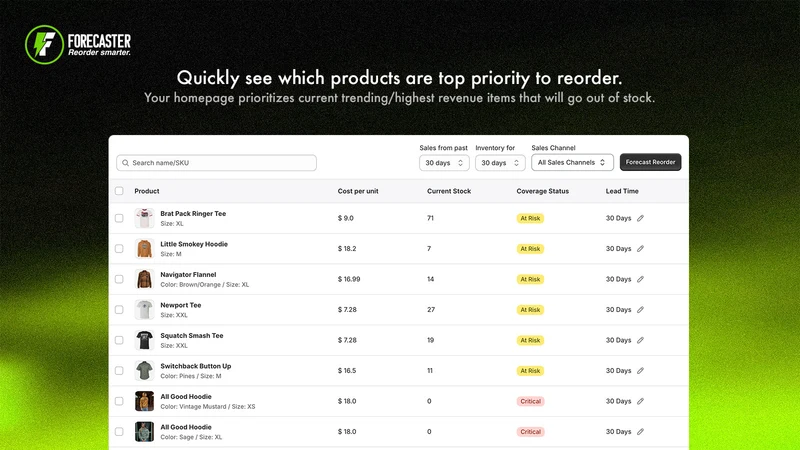Check the Sage All Good Hoodie row
800x450 pixels.
[119, 432]
